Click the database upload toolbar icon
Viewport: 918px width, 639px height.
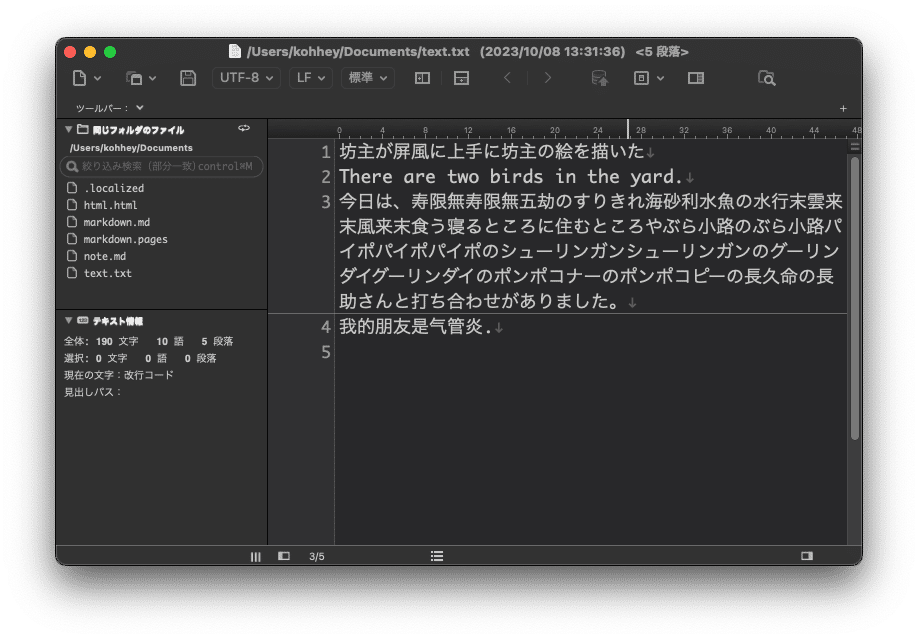(600, 78)
